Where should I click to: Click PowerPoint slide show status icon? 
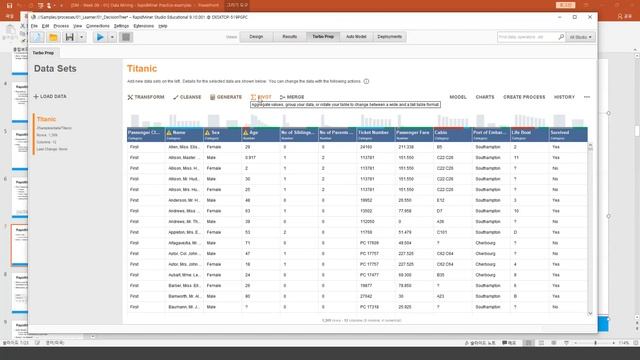pos(566,343)
